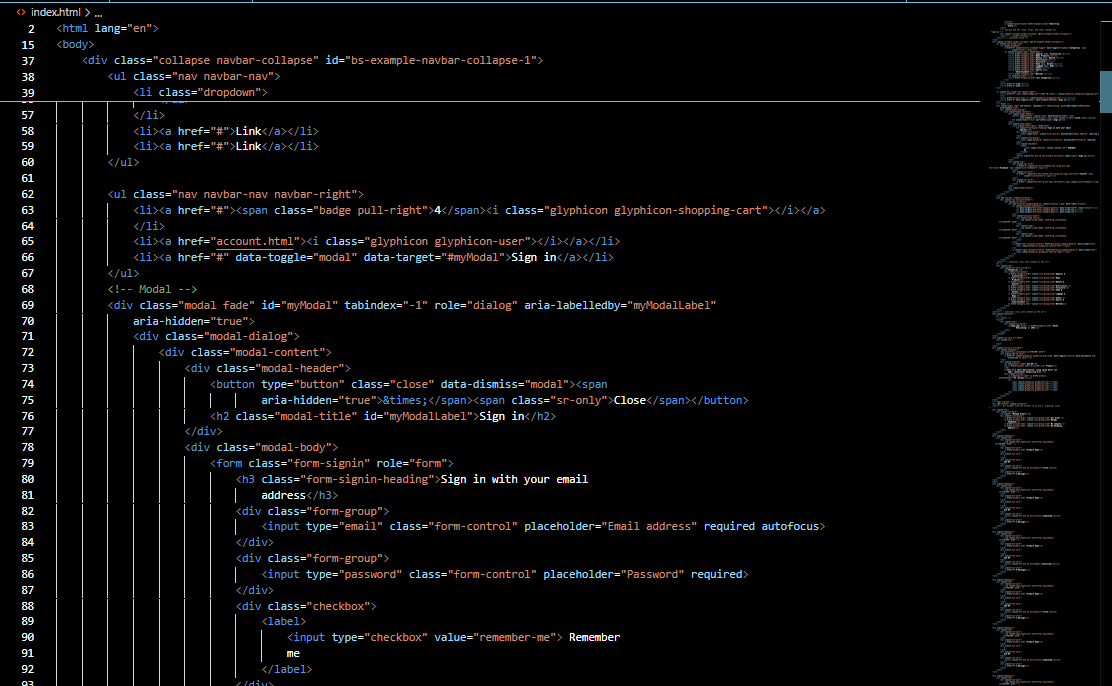The height and width of the screenshot is (686, 1112).
Task: Place cursor on remember-me checkbox value
Action: (x=512, y=637)
